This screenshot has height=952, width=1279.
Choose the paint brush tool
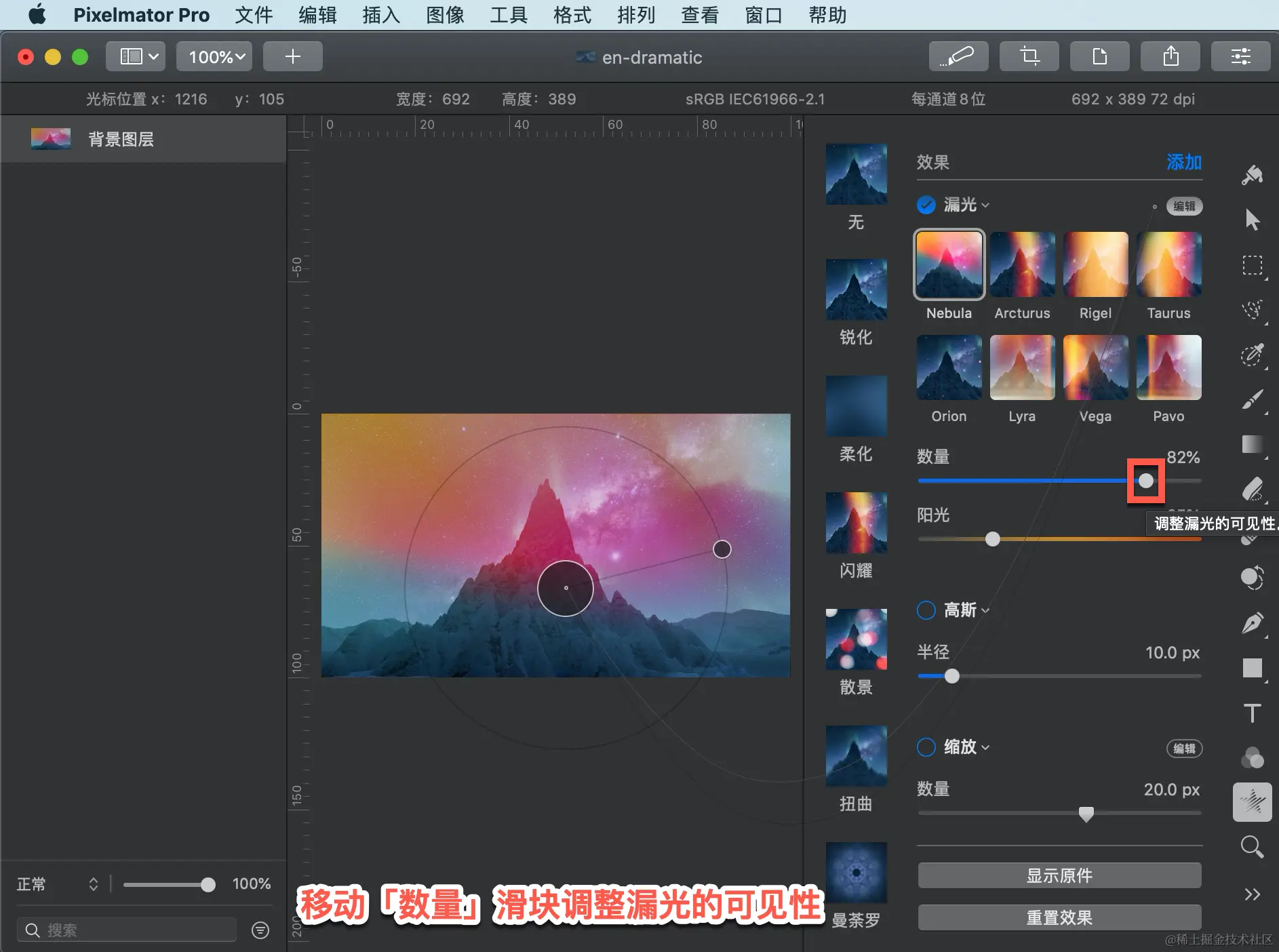click(x=1252, y=399)
